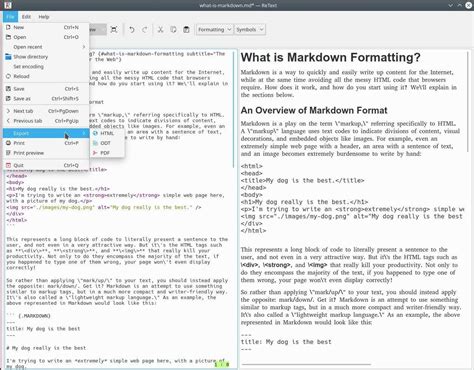Click the Print preview icon

click(9, 153)
